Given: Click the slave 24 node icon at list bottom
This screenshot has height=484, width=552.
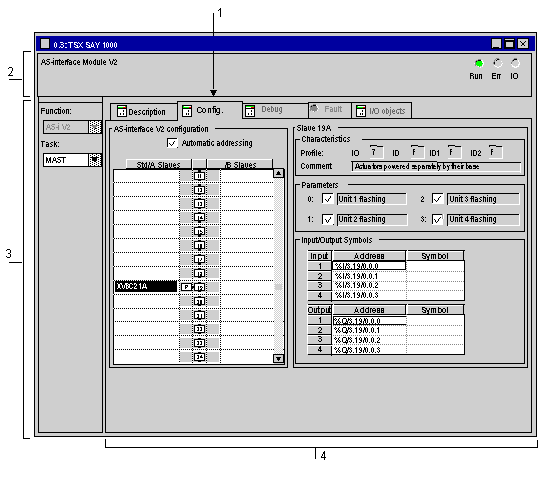Looking at the screenshot, I should click(200, 357).
